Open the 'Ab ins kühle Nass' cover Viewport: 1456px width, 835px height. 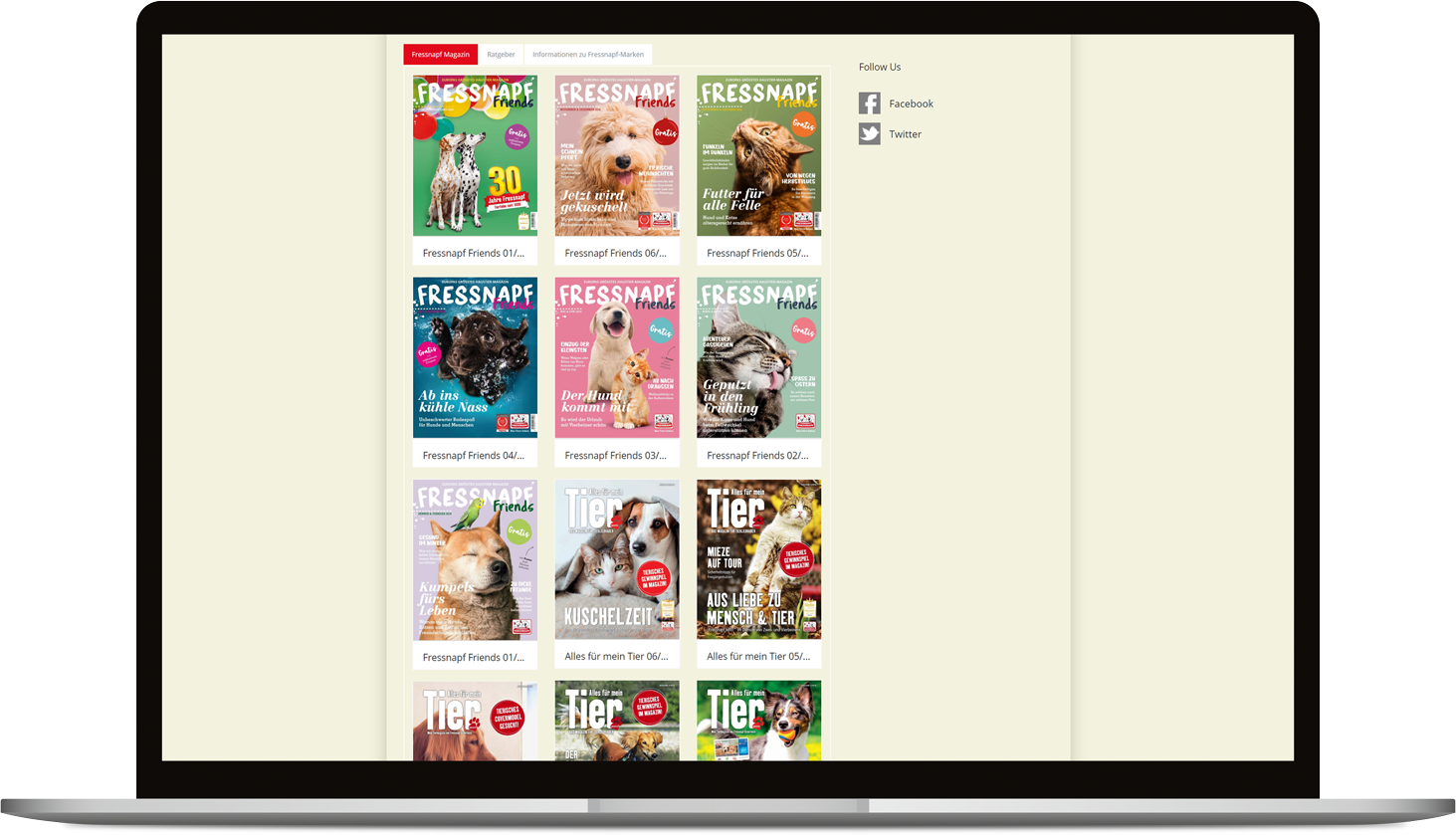click(475, 357)
